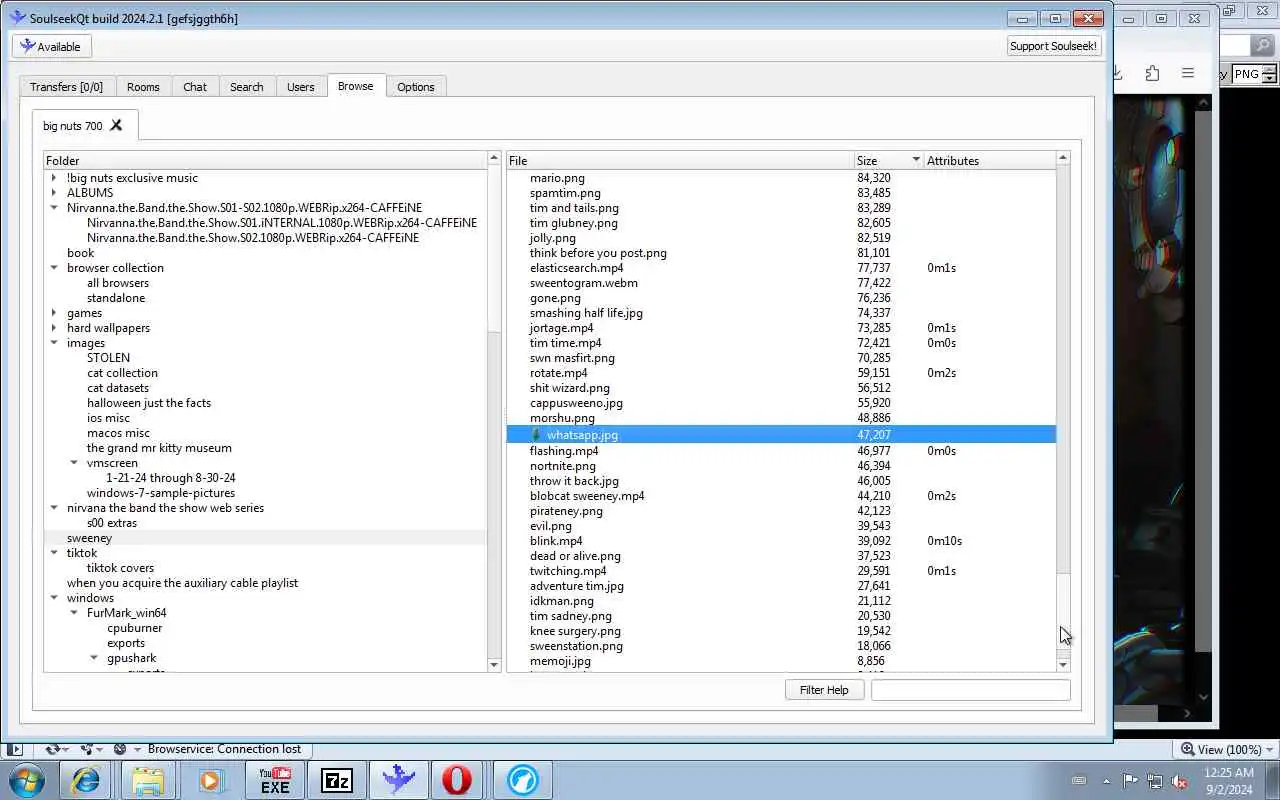Click the blue wolf-logo taskbar icon
1280x800 pixels.
(522, 780)
